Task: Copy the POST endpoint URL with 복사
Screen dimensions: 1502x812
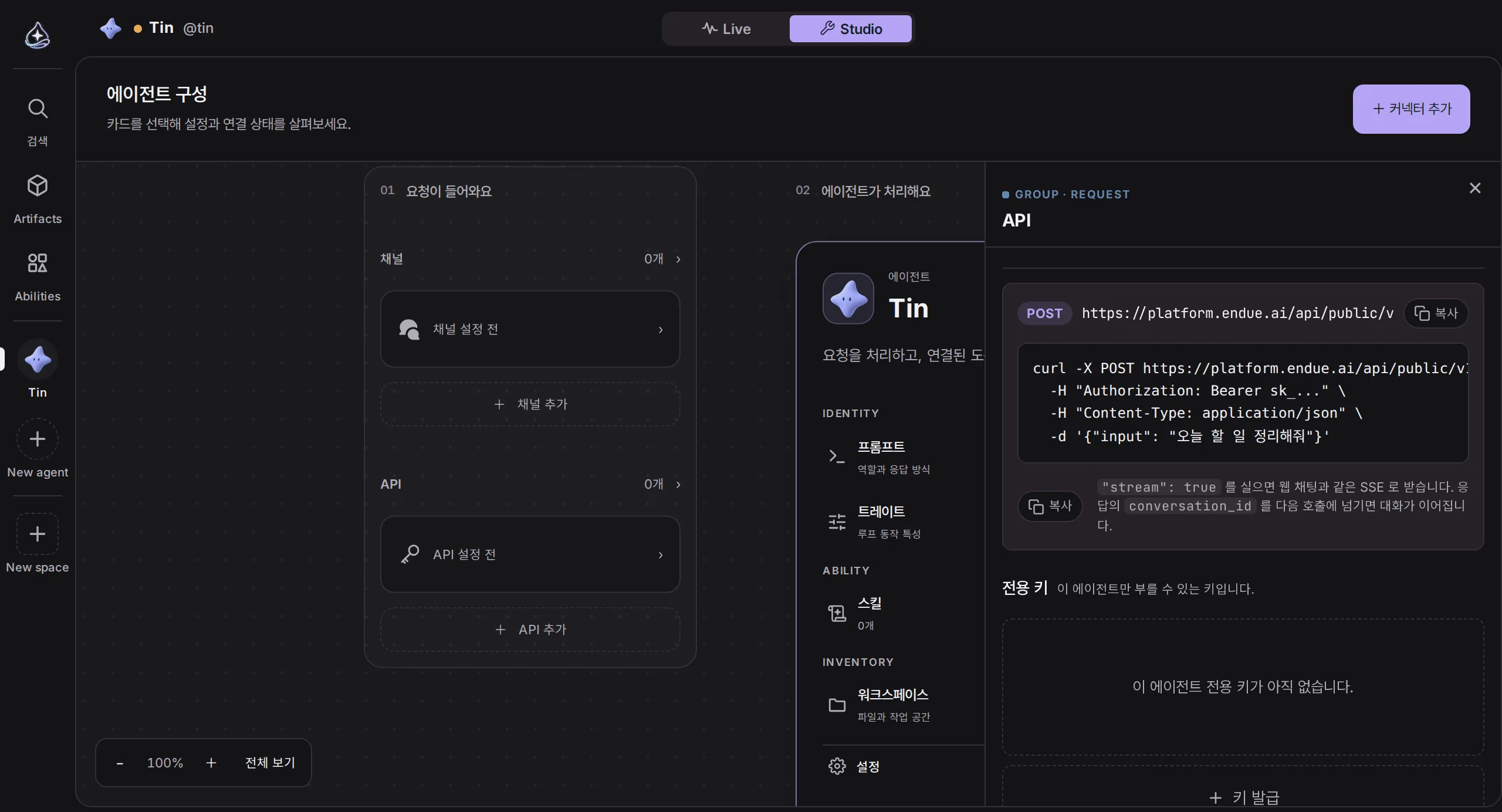Action: pos(1436,313)
